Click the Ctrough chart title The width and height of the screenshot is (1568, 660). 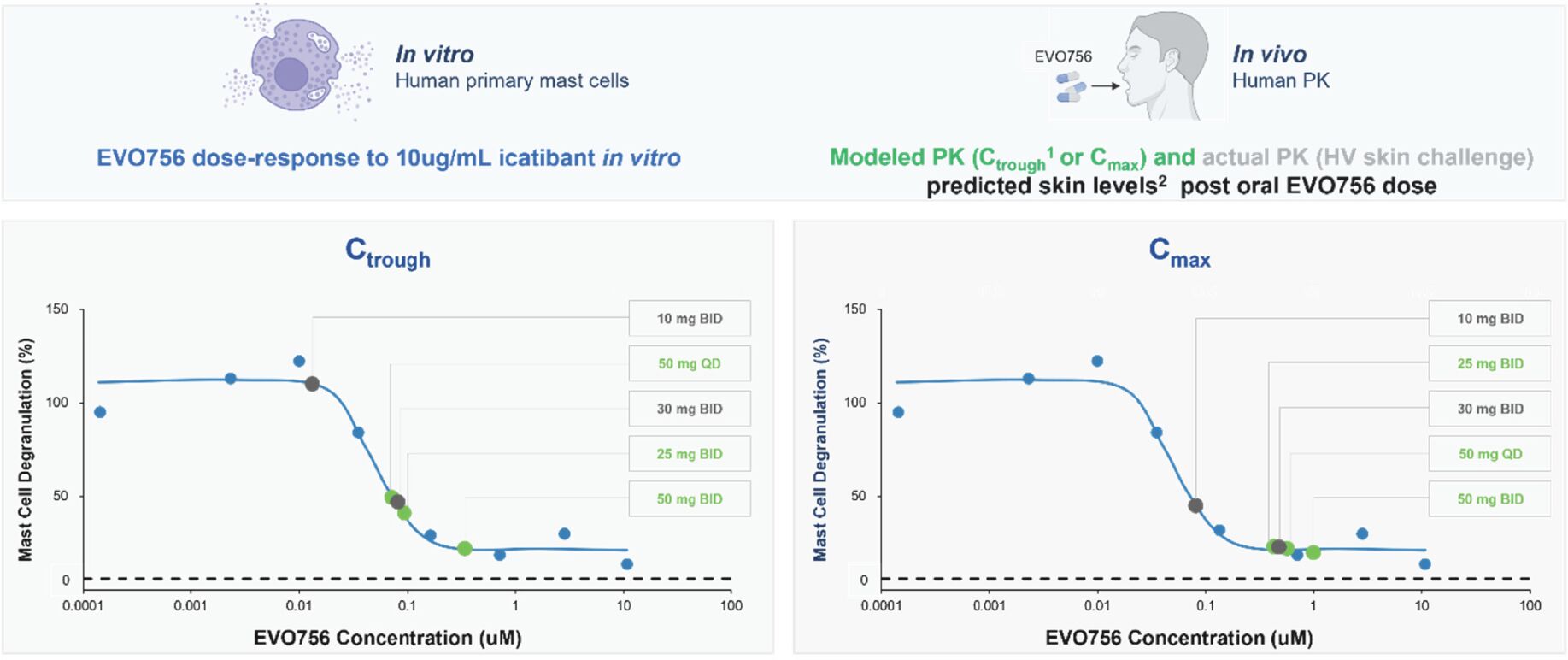coord(388,253)
